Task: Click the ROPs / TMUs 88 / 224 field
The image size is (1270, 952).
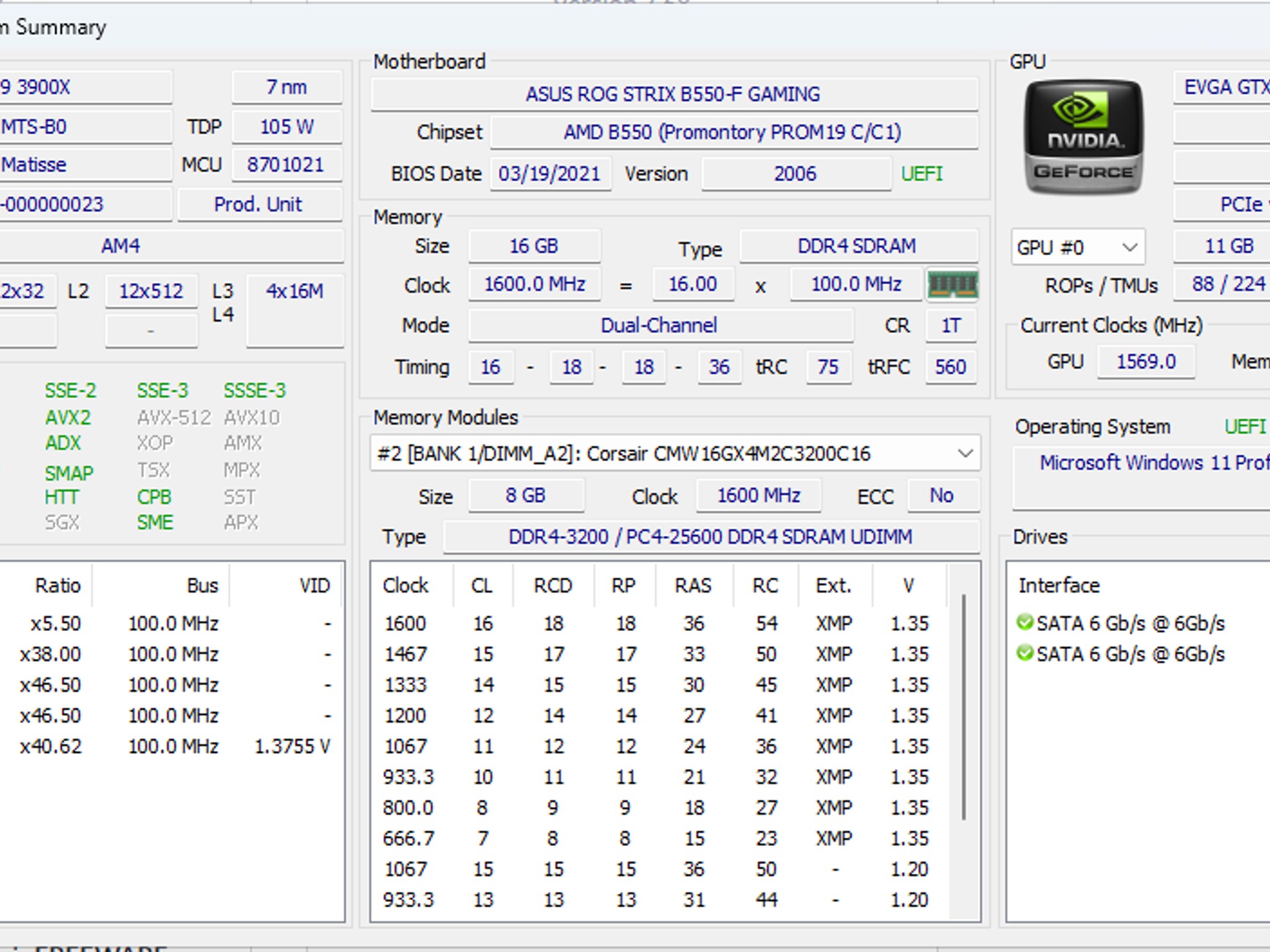Action: pyautogui.click(x=1222, y=284)
